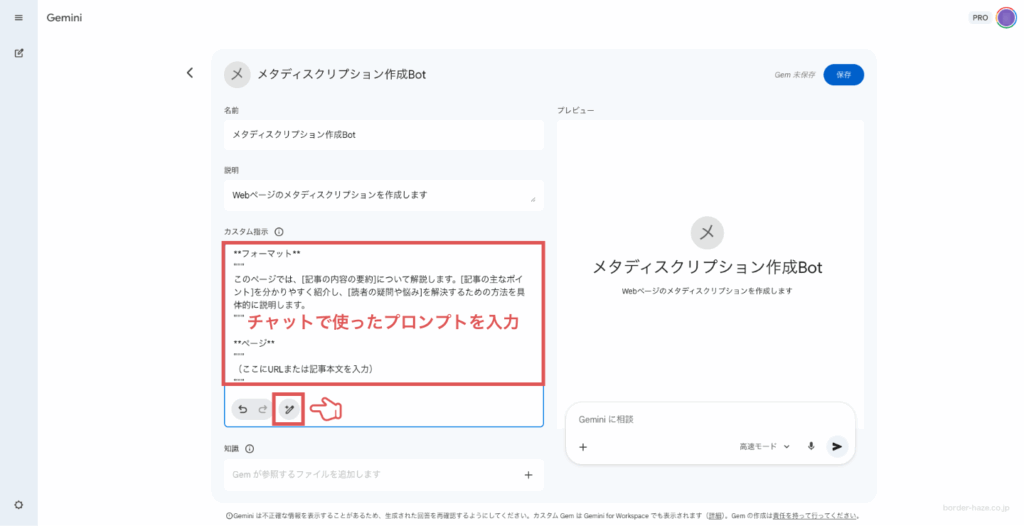The width and height of the screenshot is (1024, 526).
Task: Rewrite instructions with the magic wand
Action: 289,410
